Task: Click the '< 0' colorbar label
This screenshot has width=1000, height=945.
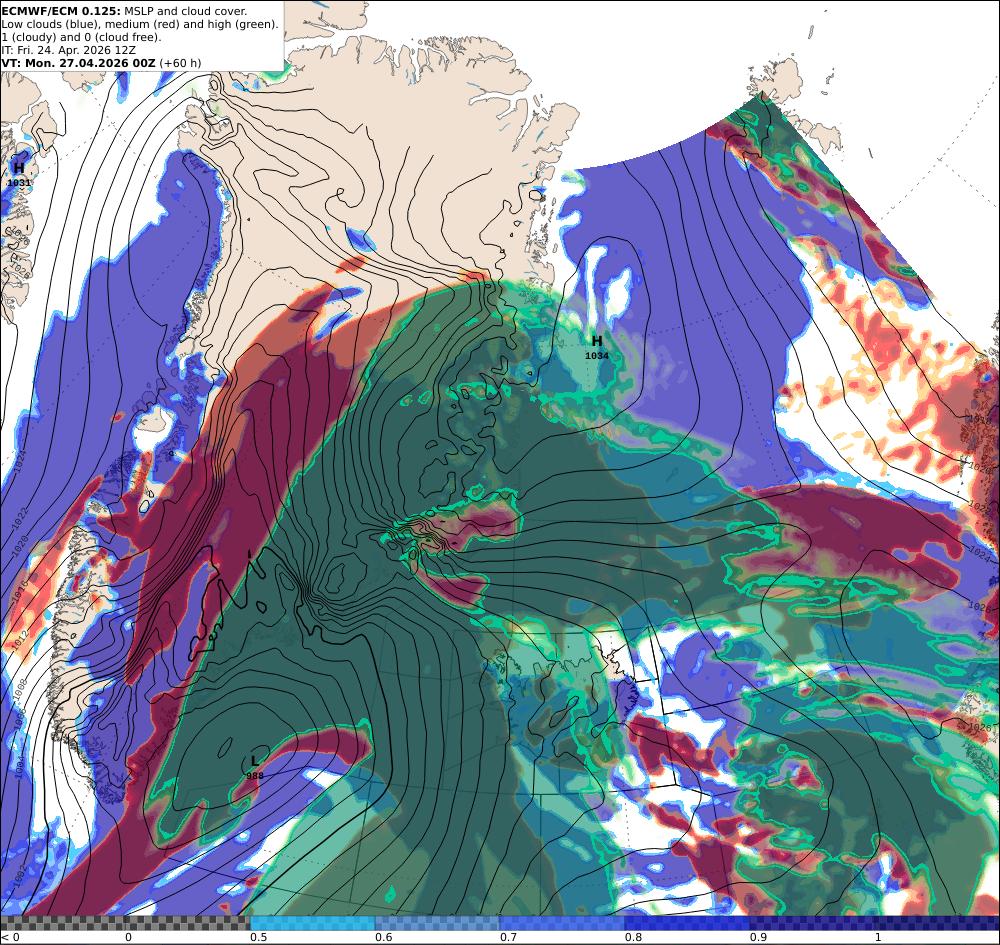Action: pyautogui.click(x=11, y=937)
